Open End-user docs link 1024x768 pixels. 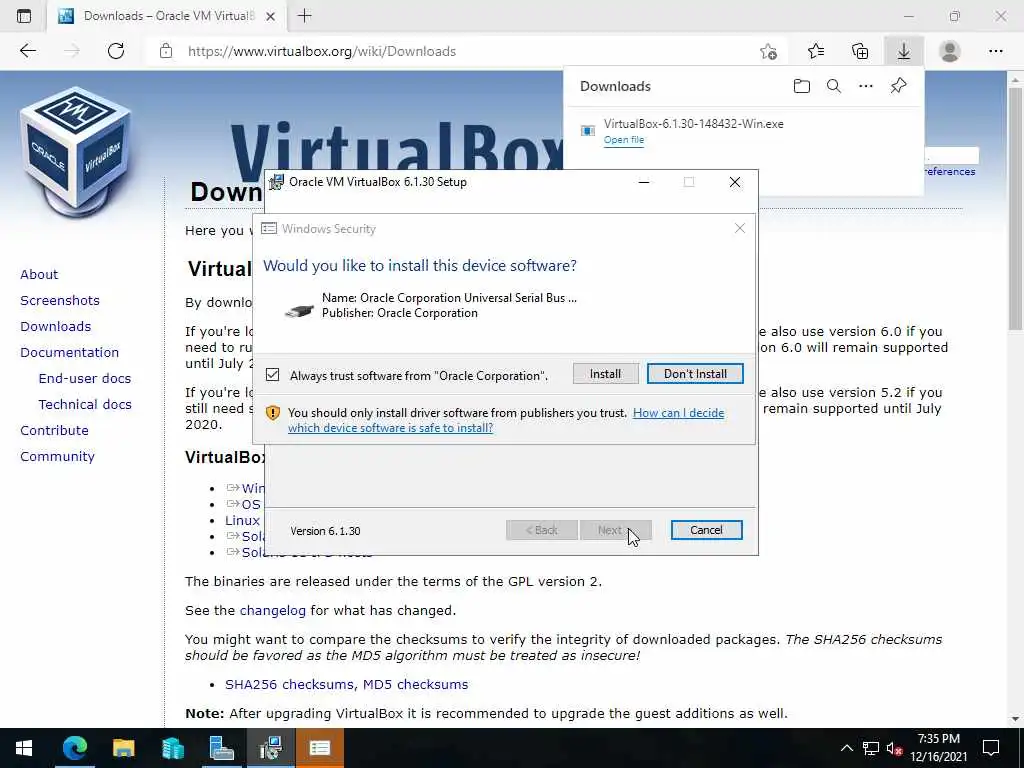(85, 379)
